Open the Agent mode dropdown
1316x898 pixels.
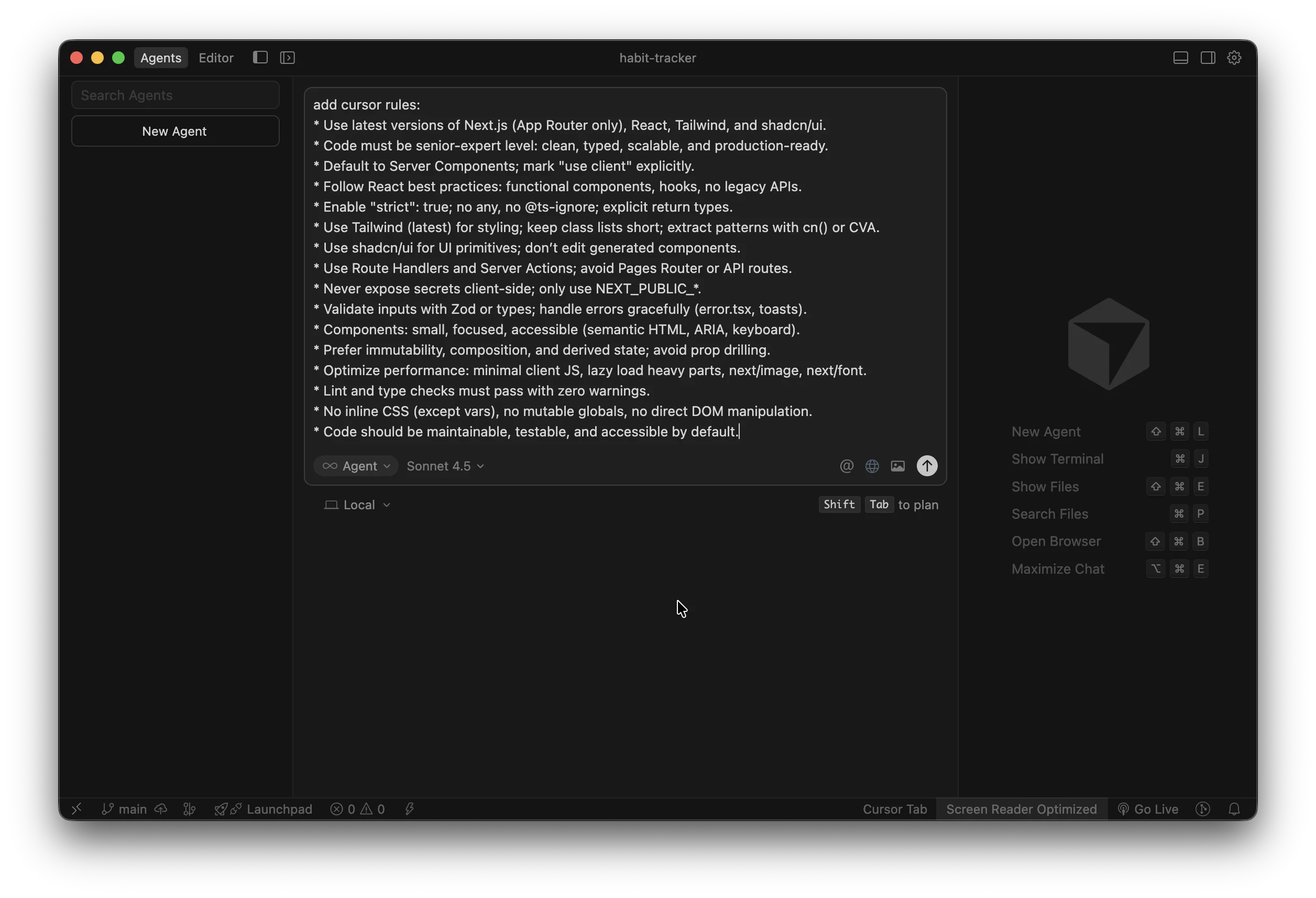(356, 466)
